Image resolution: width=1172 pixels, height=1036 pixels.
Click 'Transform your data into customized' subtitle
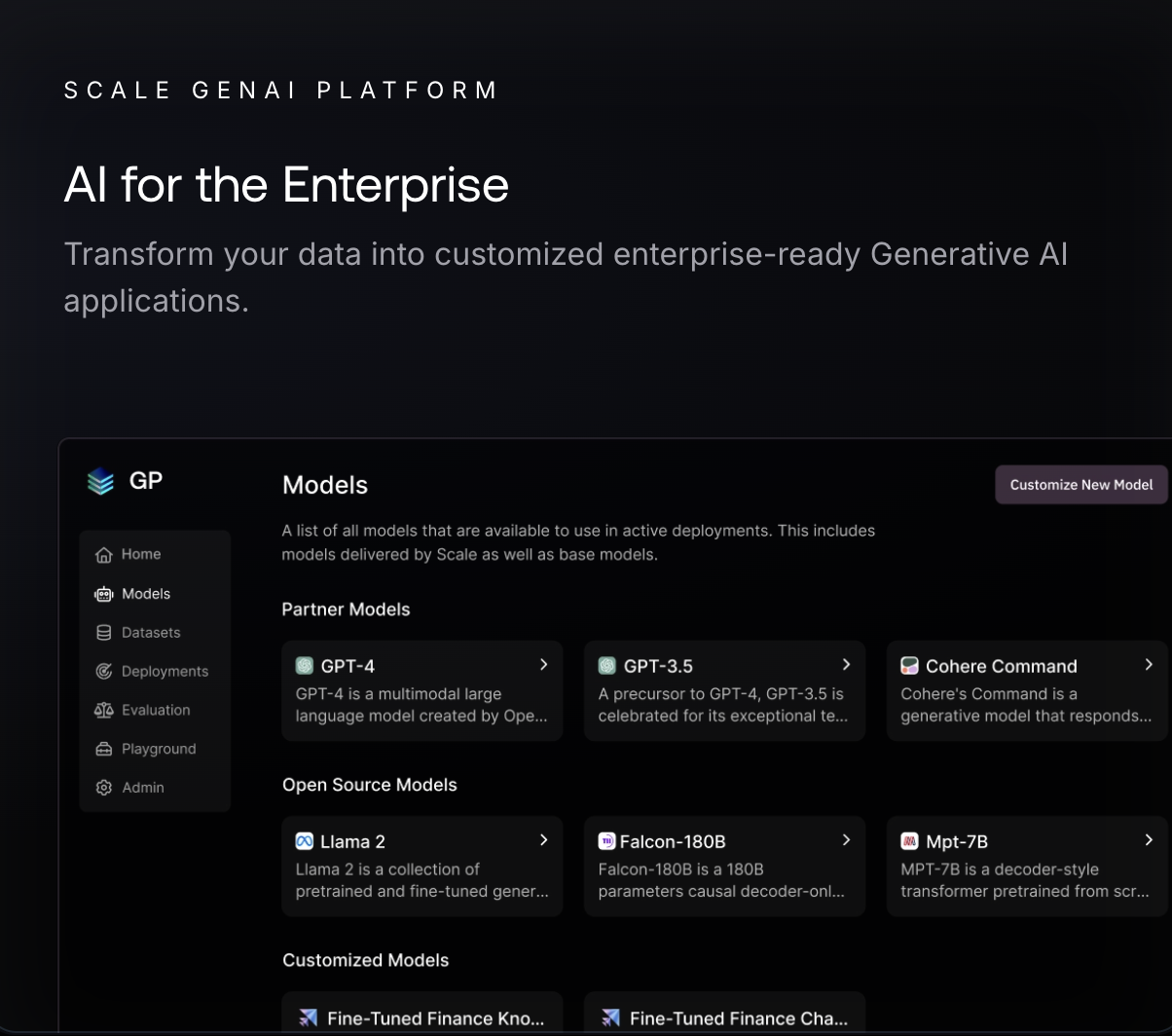(x=566, y=277)
